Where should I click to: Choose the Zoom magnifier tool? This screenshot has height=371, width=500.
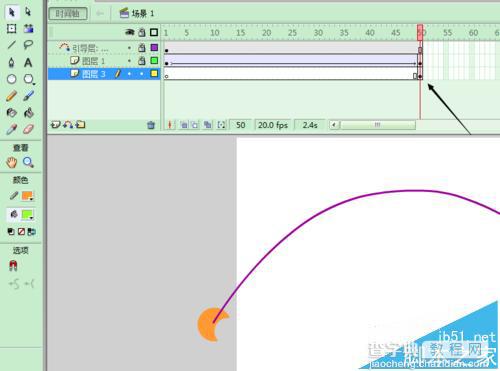coord(28,163)
